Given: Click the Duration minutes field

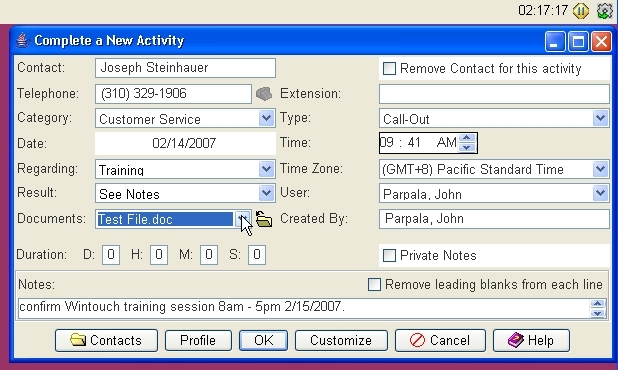Looking at the screenshot, I should click(x=209, y=255).
